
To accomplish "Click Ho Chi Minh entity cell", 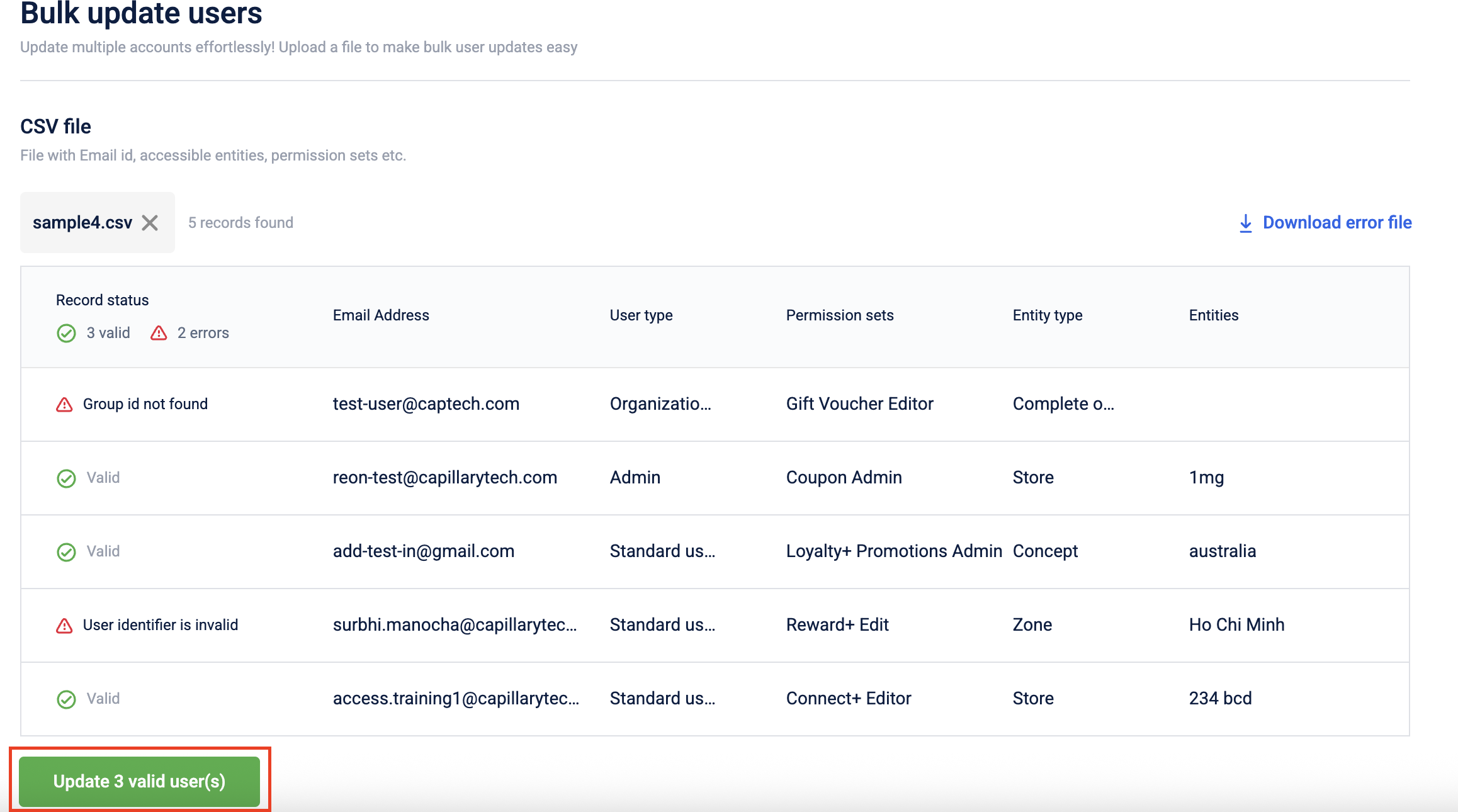I will click(1236, 625).
